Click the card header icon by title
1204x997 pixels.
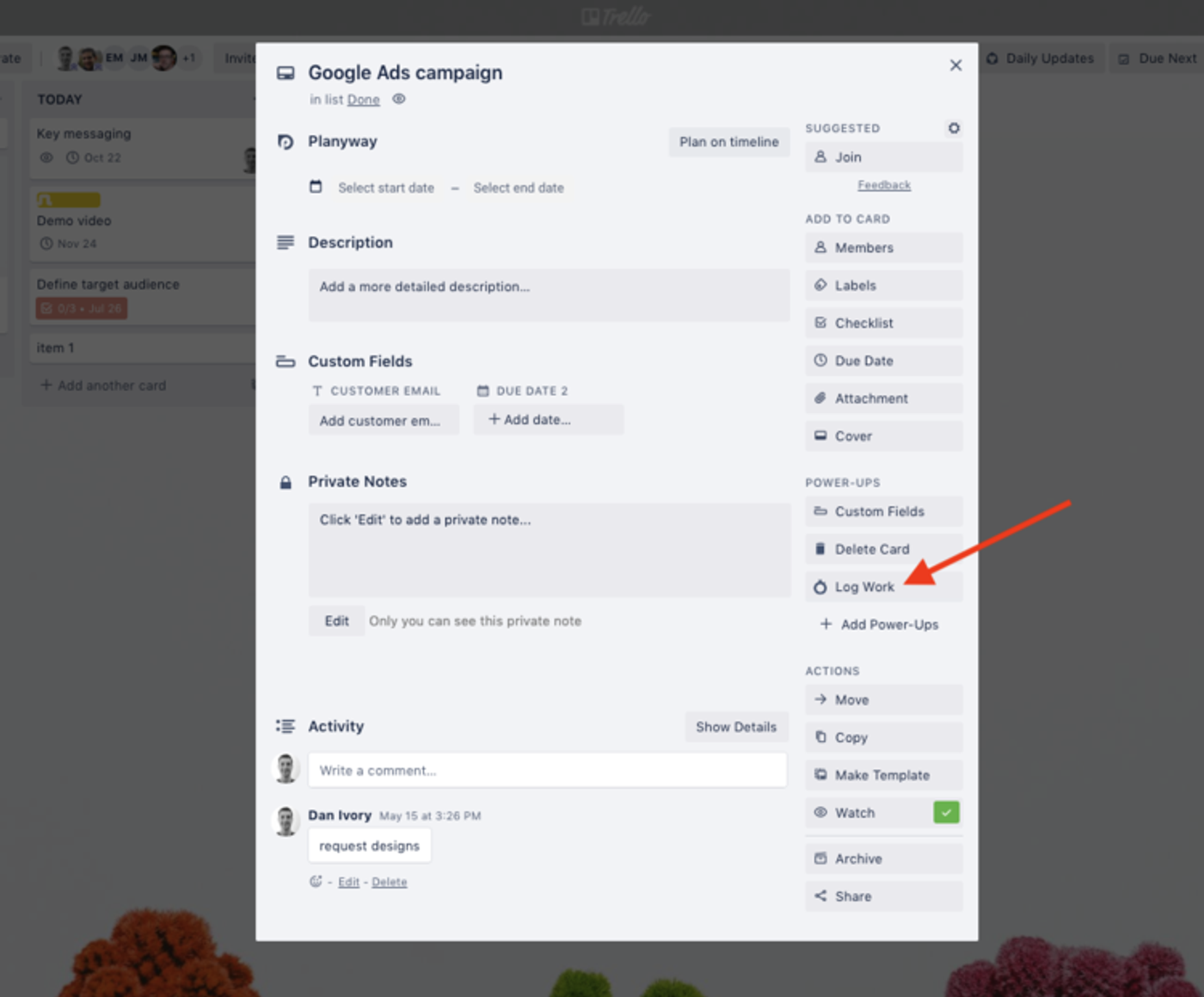pyautogui.click(x=286, y=73)
